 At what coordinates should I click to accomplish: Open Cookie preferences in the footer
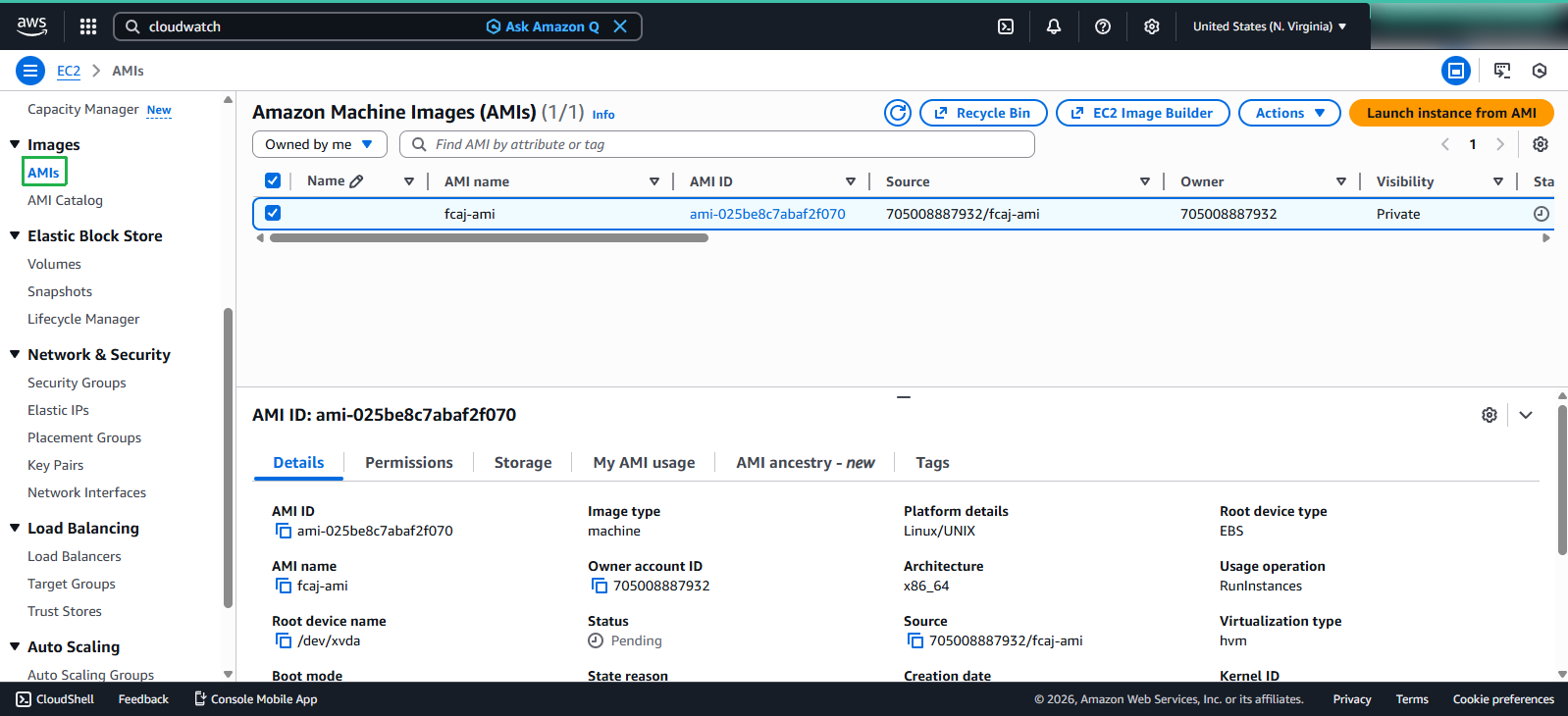pos(1503,699)
